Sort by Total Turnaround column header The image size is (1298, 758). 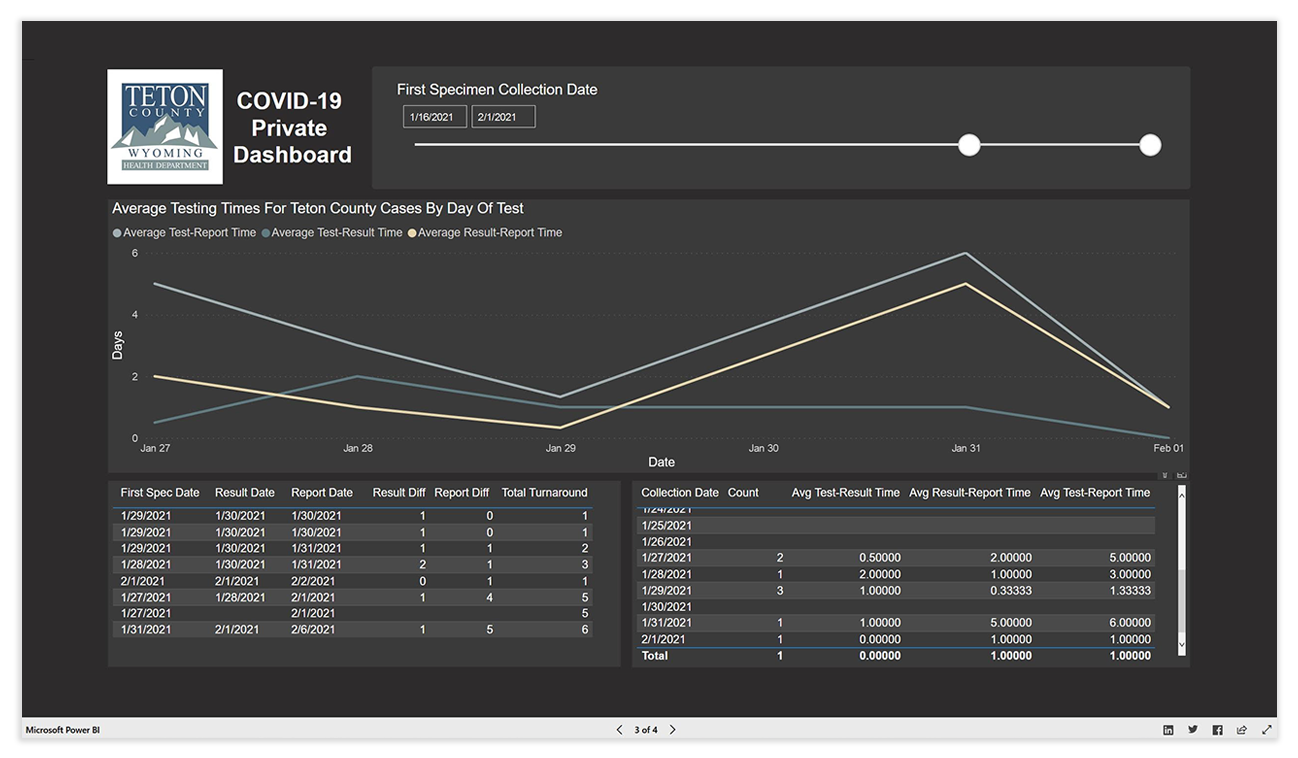[544, 493]
